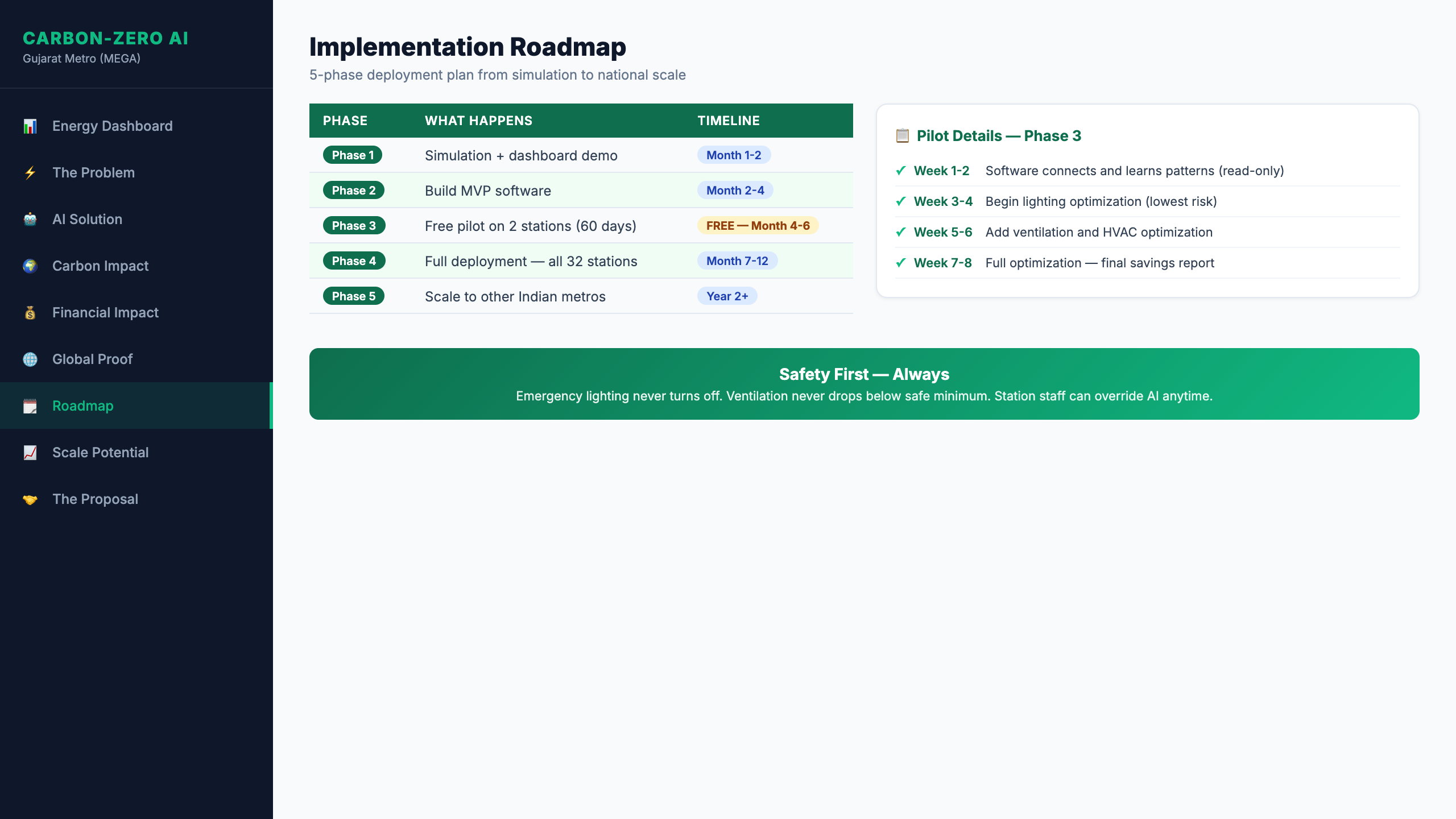Select the Roadmap navigation item
The width and height of the screenshot is (1456, 819).
(82, 406)
